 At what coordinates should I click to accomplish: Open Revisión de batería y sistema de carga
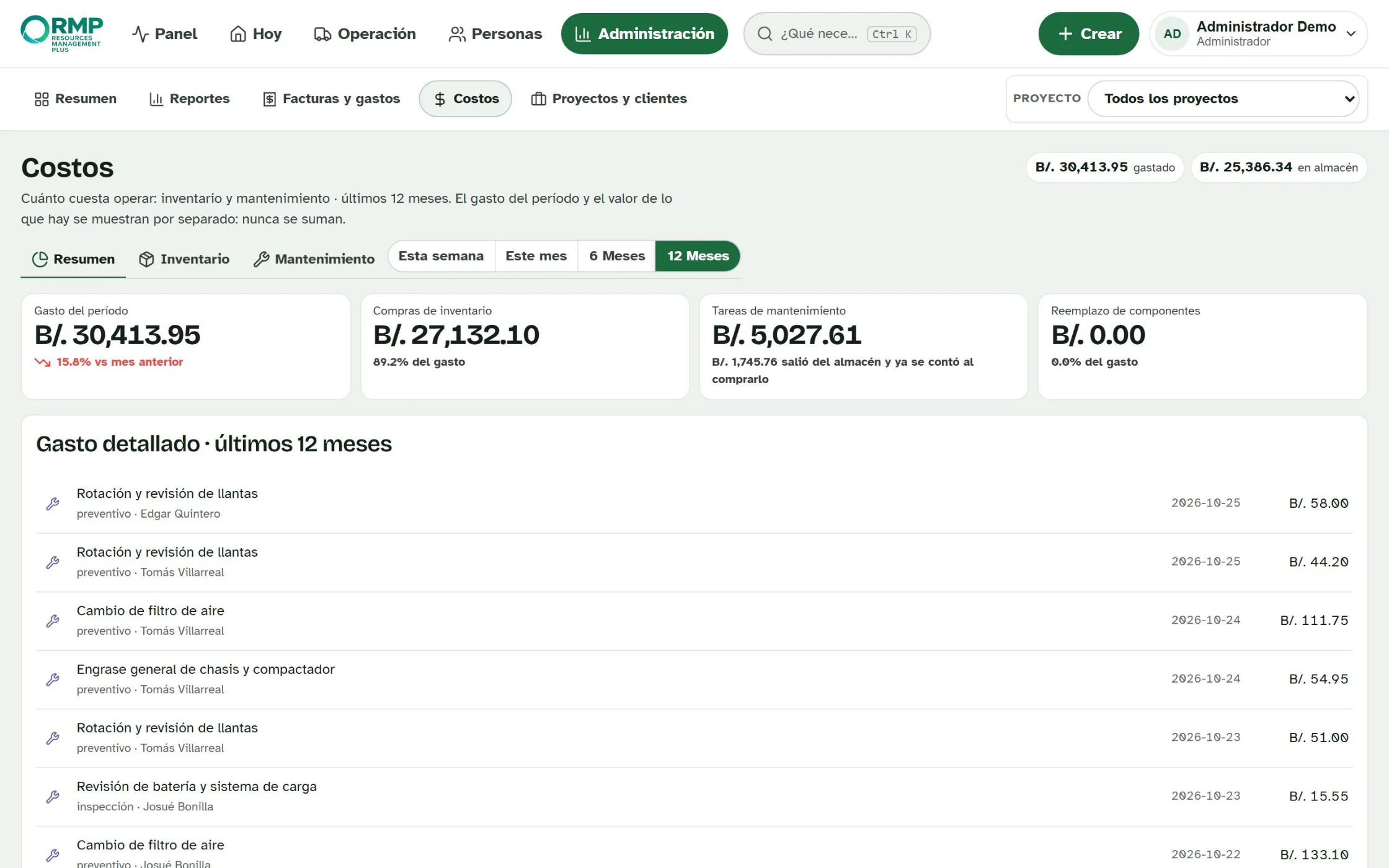(694, 797)
